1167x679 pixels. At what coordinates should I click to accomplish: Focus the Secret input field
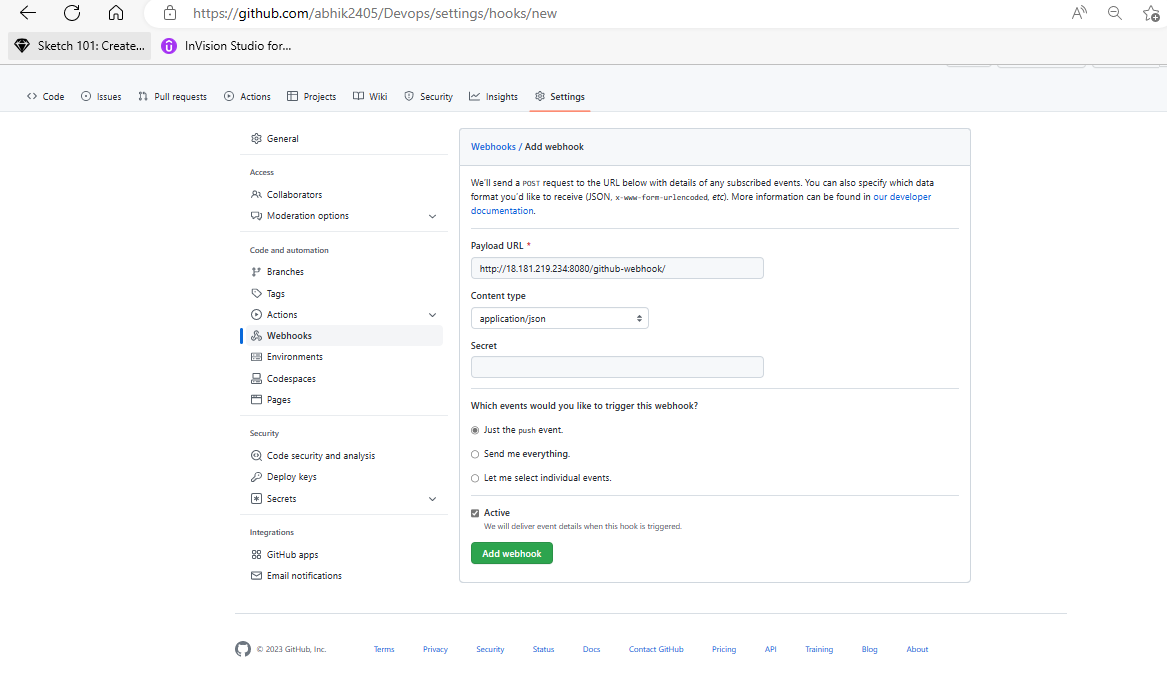click(617, 367)
